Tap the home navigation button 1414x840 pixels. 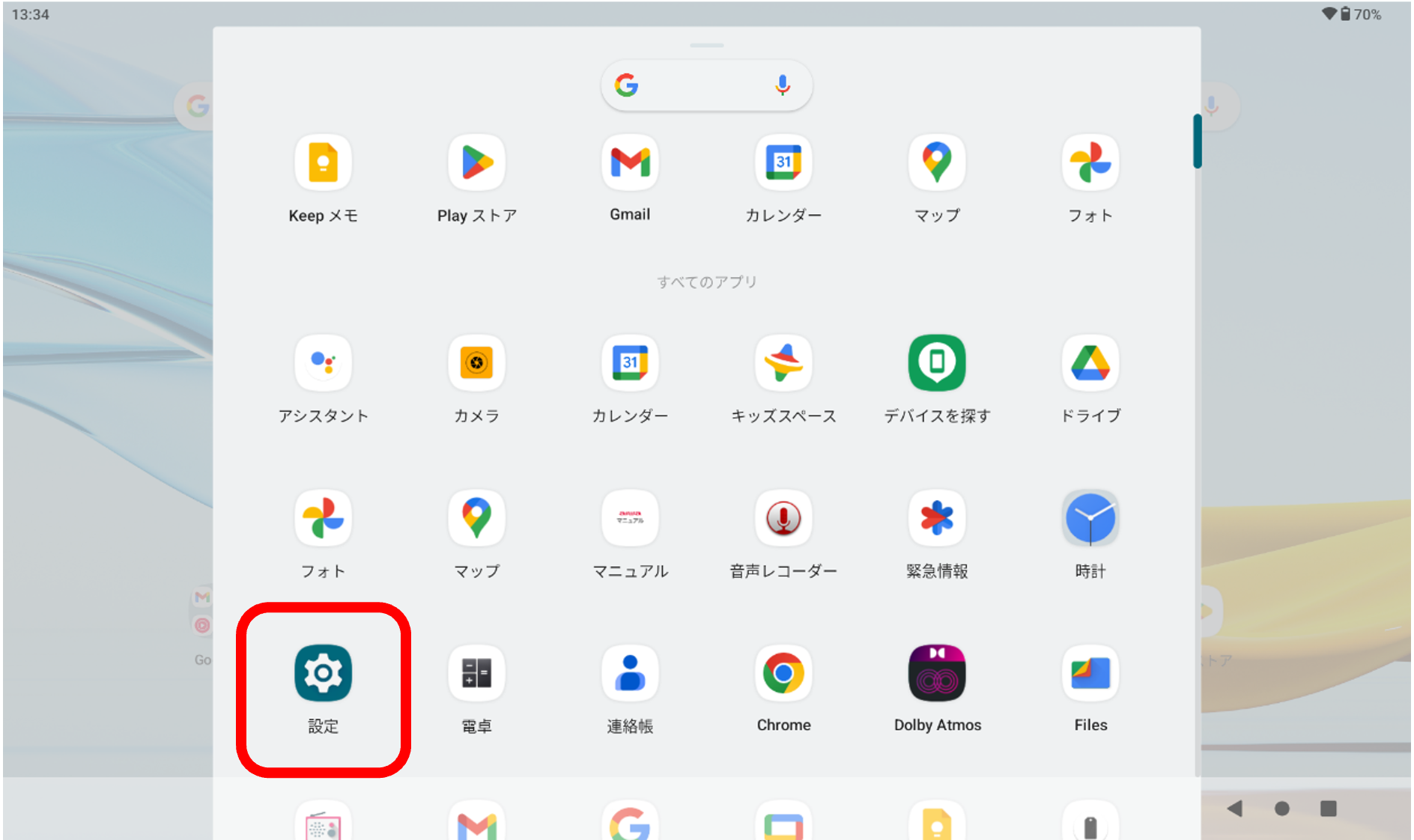point(1281,809)
